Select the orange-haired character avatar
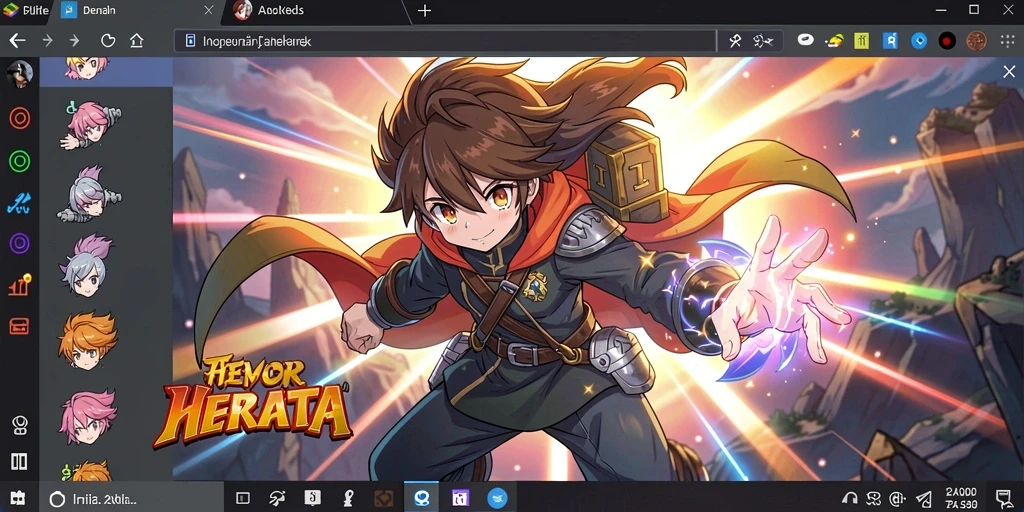The width and height of the screenshot is (1024, 512). [x=88, y=339]
